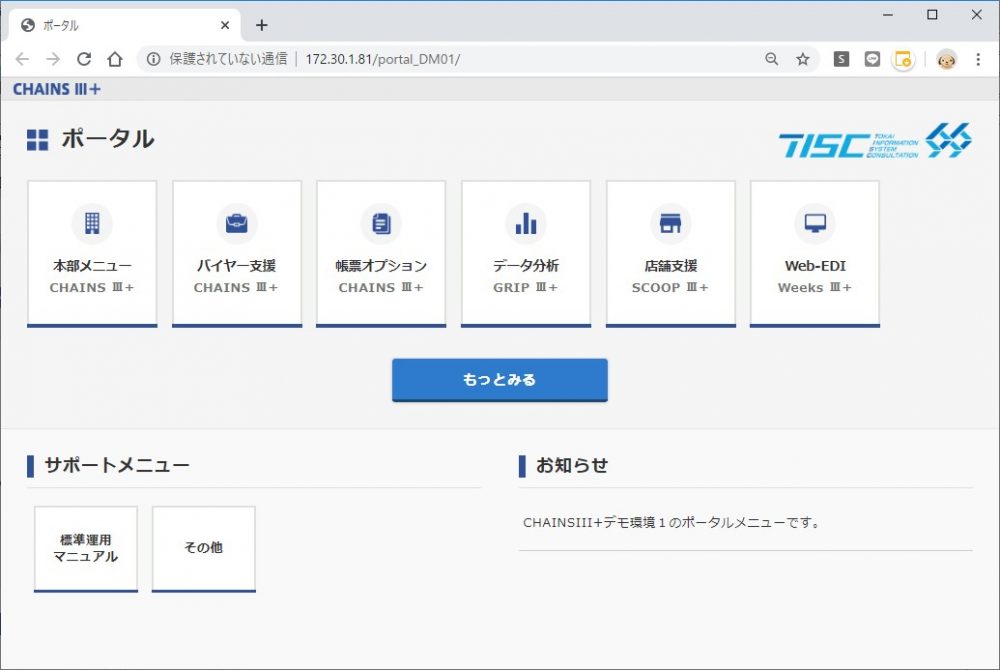The height and width of the screenshot is (670, 1000).
Task: Switch to the ポータル tab
Action: pyautogui.click(x=125, y=25)
